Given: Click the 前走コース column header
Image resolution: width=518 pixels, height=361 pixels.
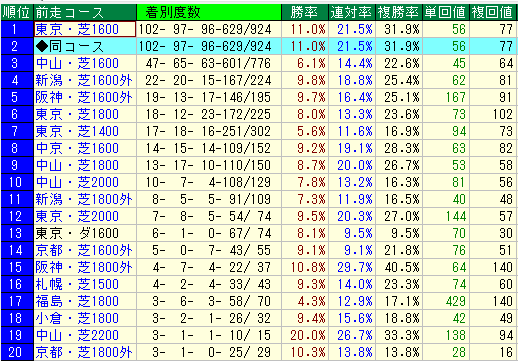Looking at the screenshot, I should coord(85,13).
